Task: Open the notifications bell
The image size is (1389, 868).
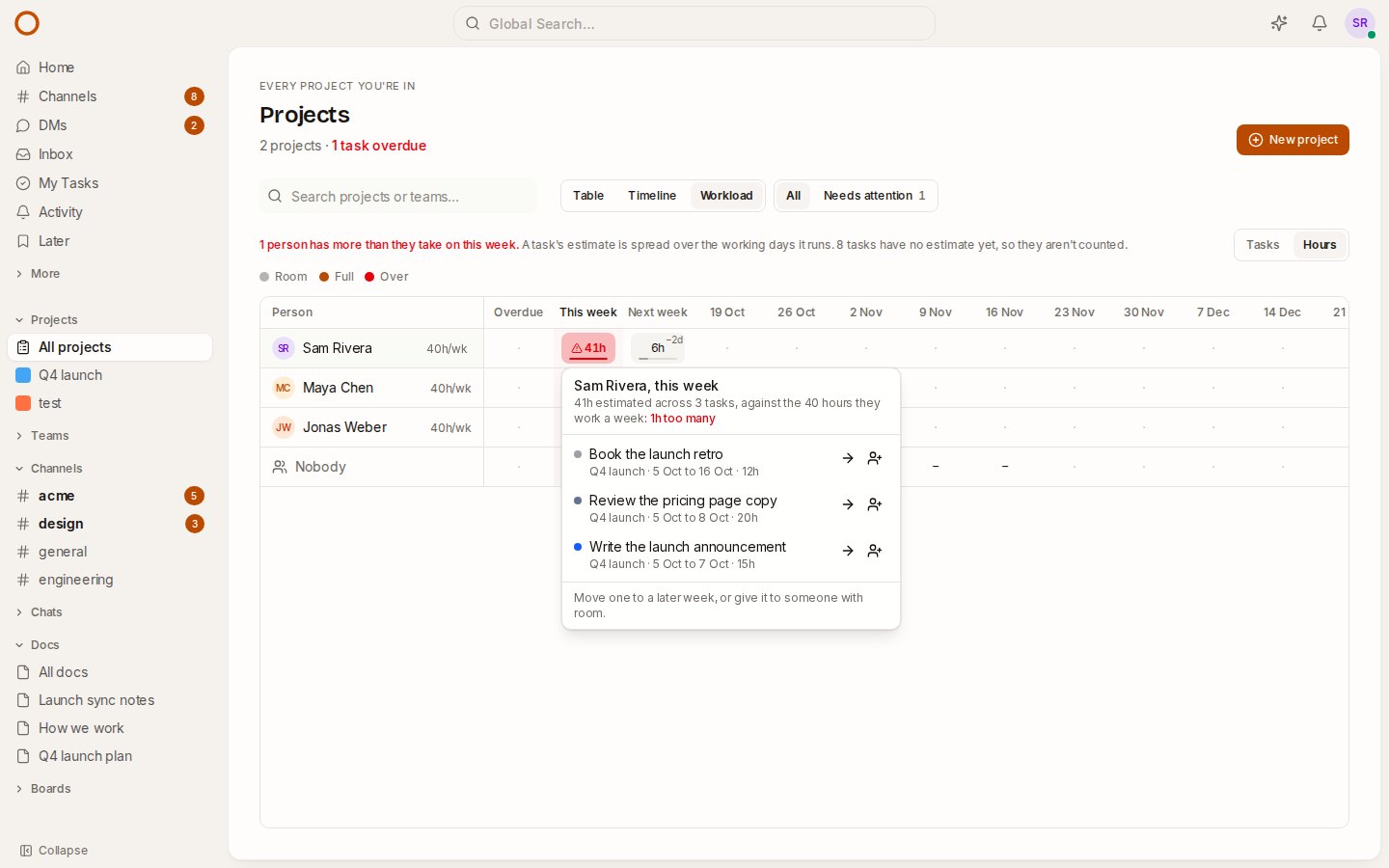Action: (1320, 23)
